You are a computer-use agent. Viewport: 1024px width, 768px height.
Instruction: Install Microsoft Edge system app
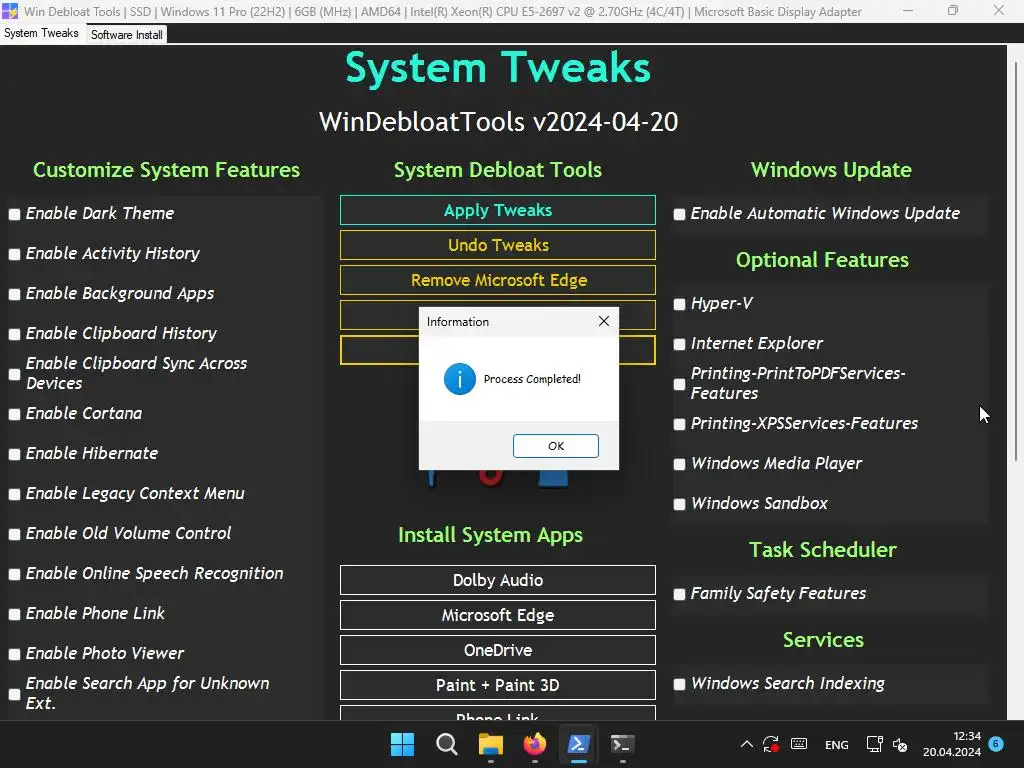[498, 615]
